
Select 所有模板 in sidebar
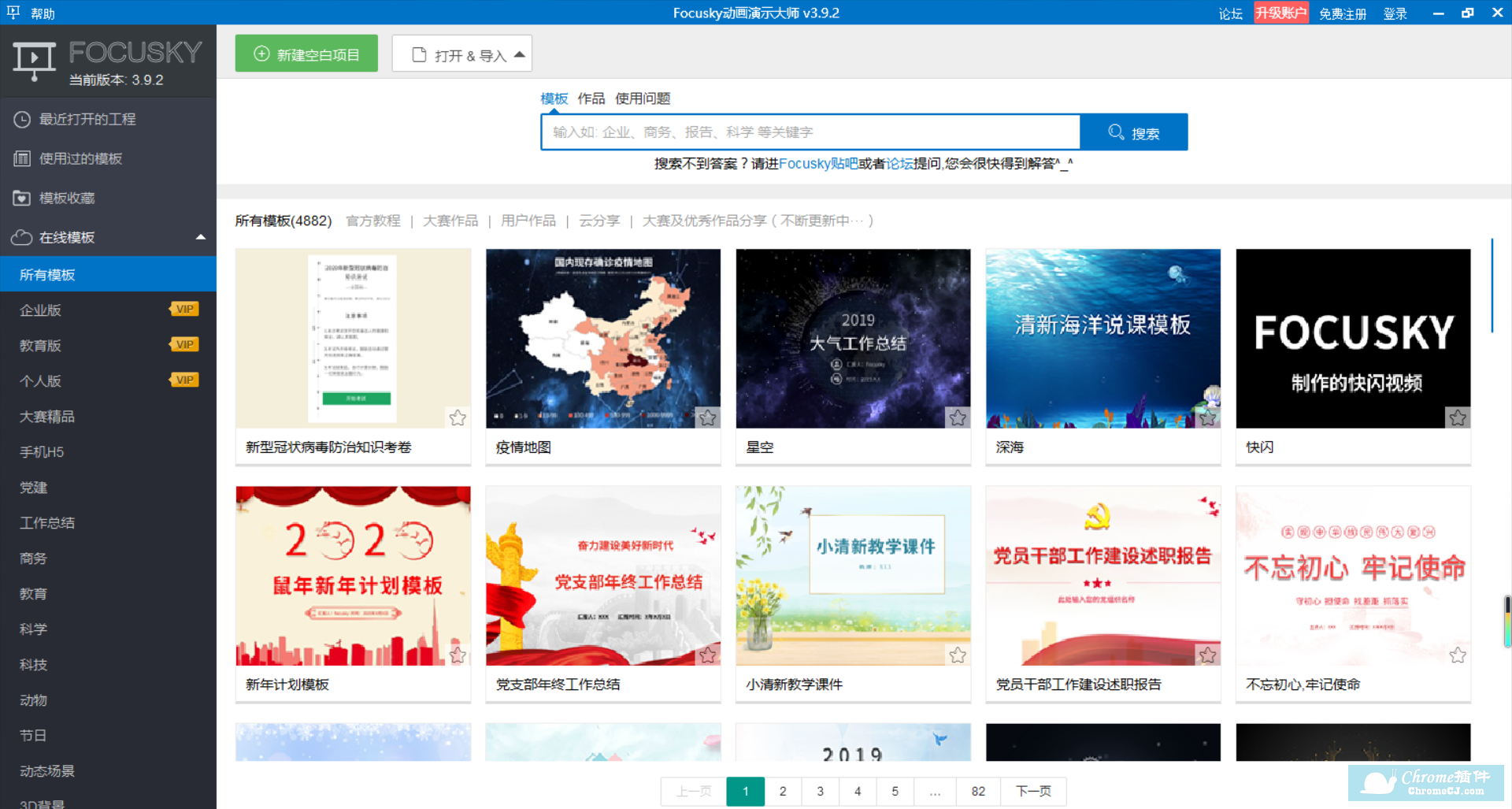click(108, 274)
